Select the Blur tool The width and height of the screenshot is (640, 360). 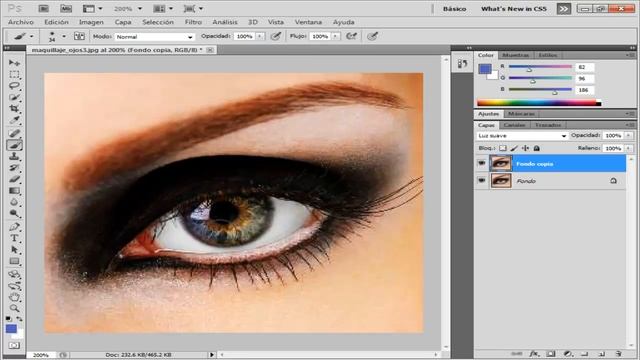tap(14, 202)
